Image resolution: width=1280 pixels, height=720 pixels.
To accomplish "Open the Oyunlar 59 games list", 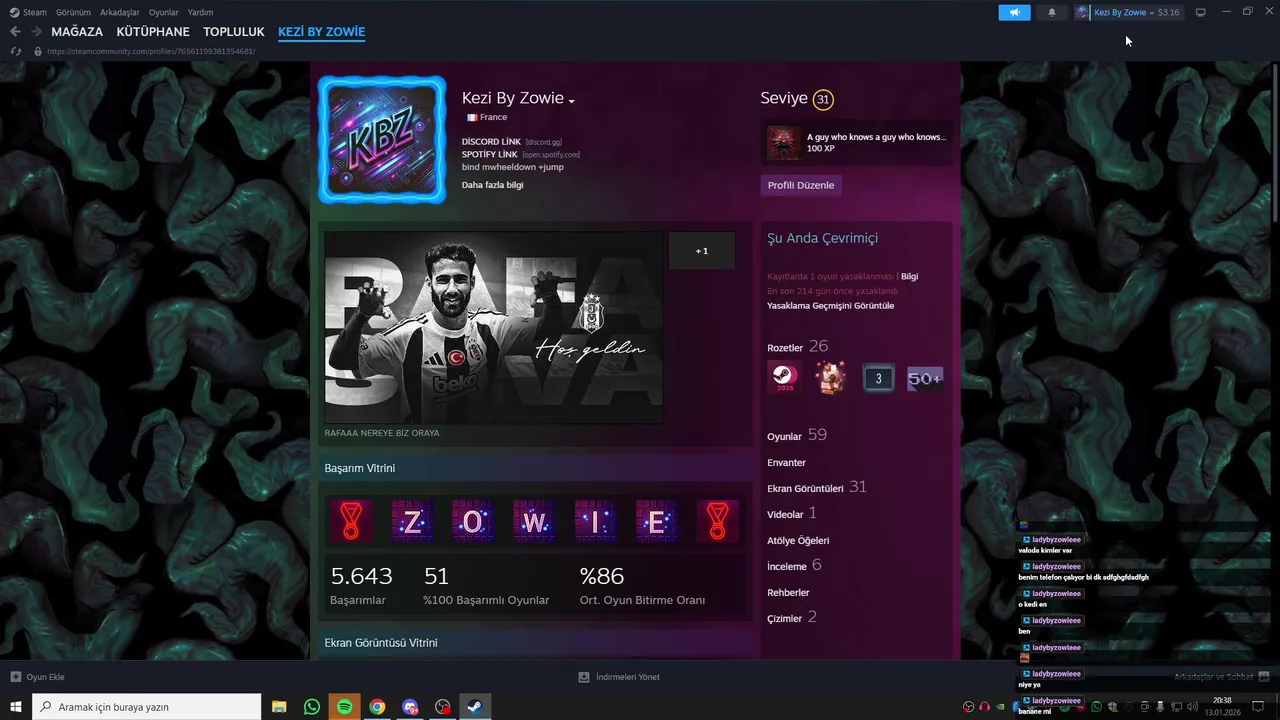I will [x=796, y=435].
